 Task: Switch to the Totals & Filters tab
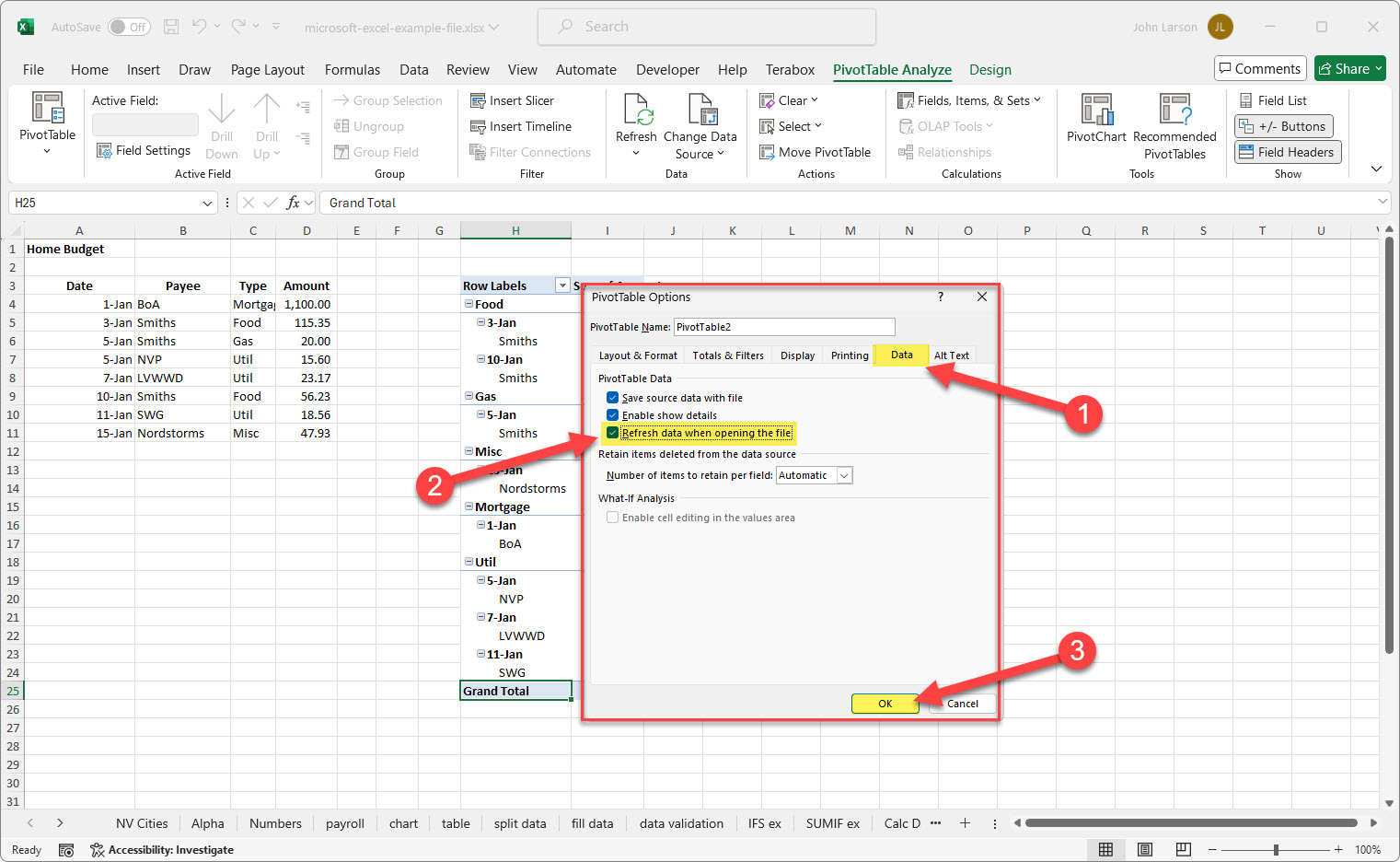(x=728, y=355)
